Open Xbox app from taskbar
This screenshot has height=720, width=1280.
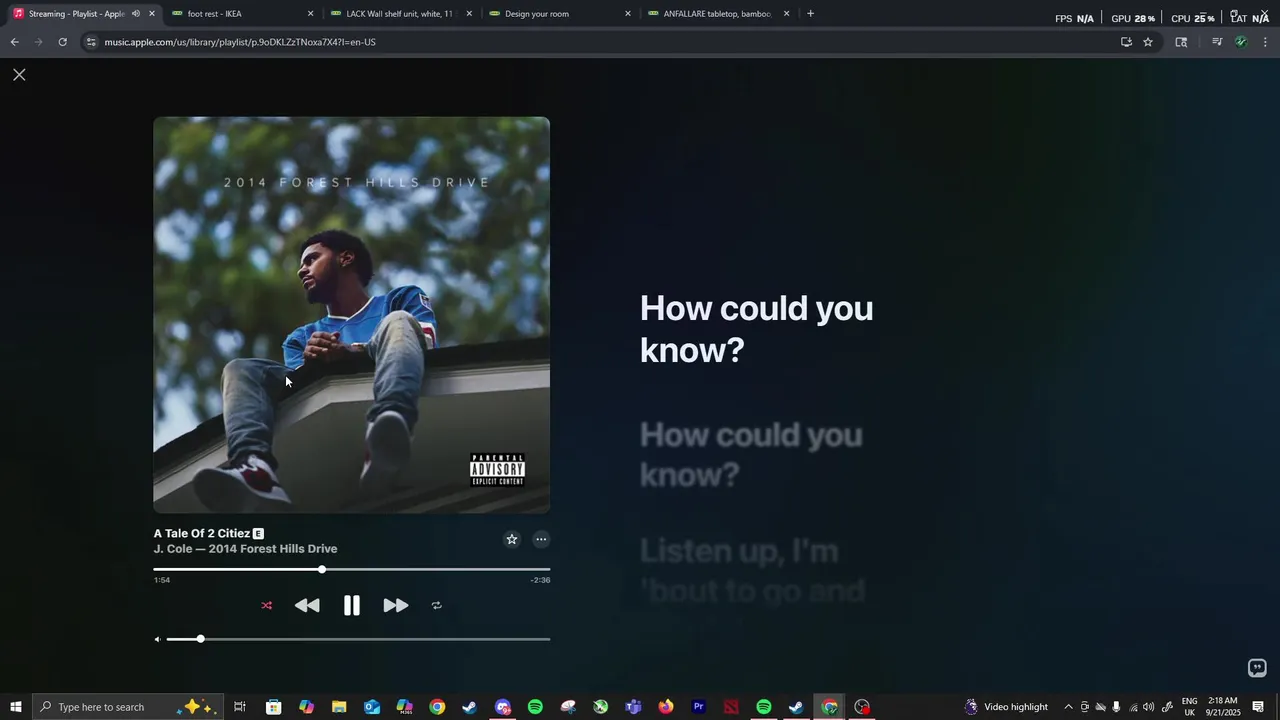click(601, 707)
